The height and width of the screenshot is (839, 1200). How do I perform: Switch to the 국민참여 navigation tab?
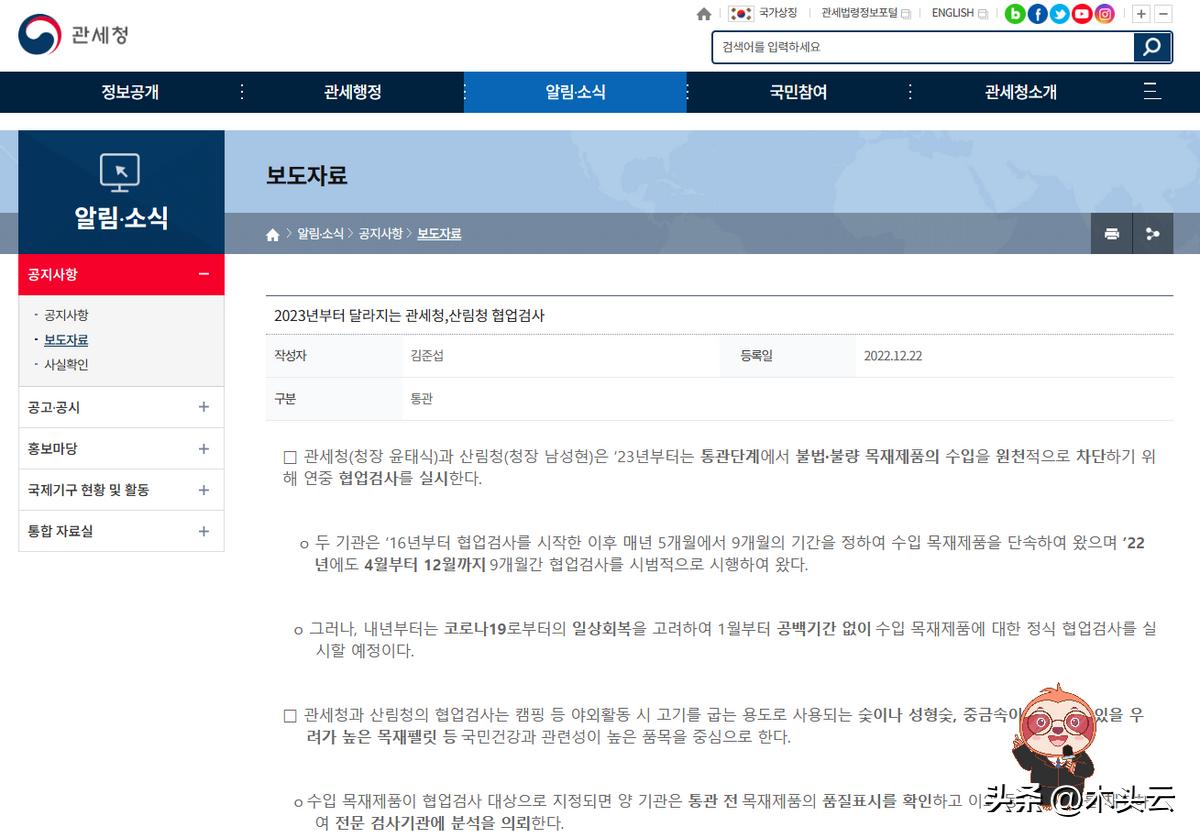(x=797, y=92)
